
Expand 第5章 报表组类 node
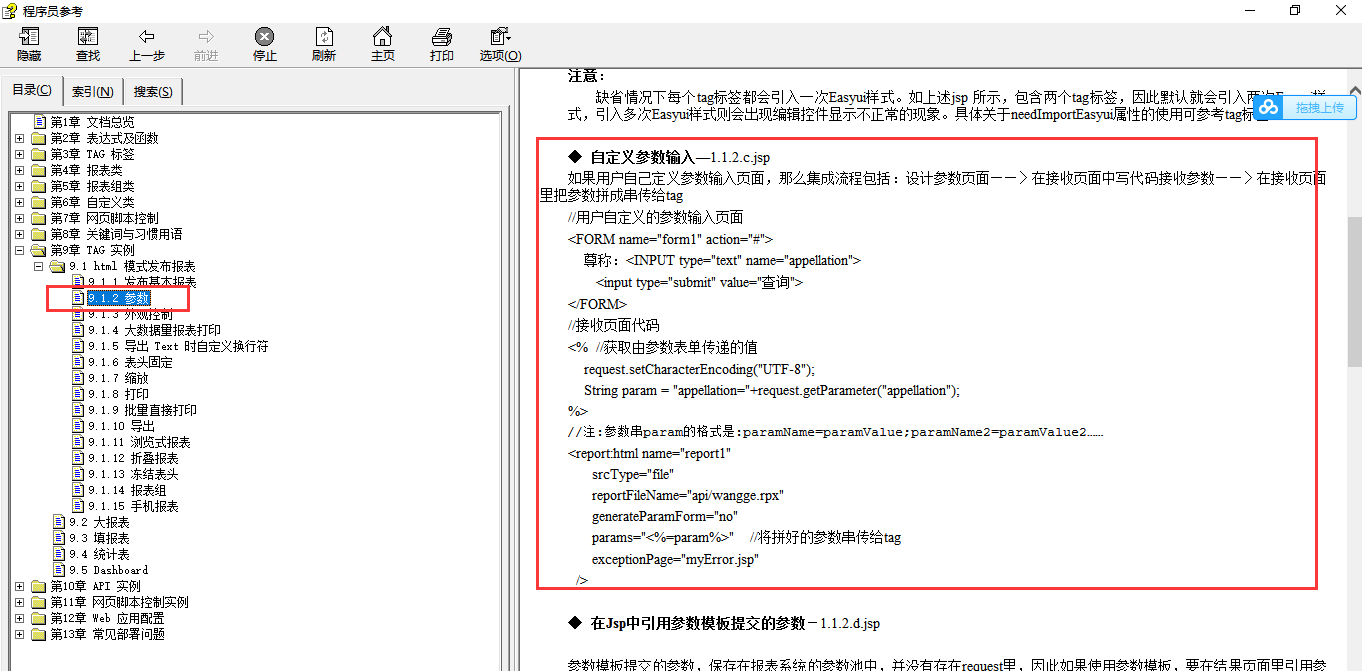(x=20, y=186)
